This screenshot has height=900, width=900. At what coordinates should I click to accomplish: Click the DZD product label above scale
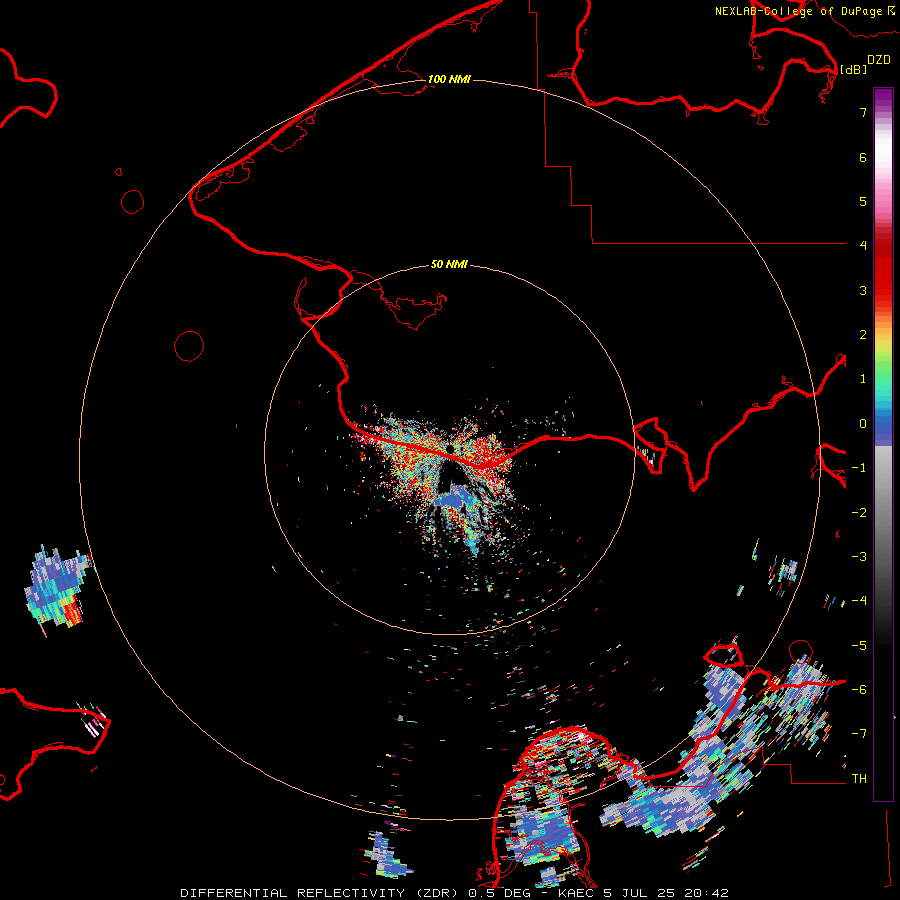(x=879, y=60)
